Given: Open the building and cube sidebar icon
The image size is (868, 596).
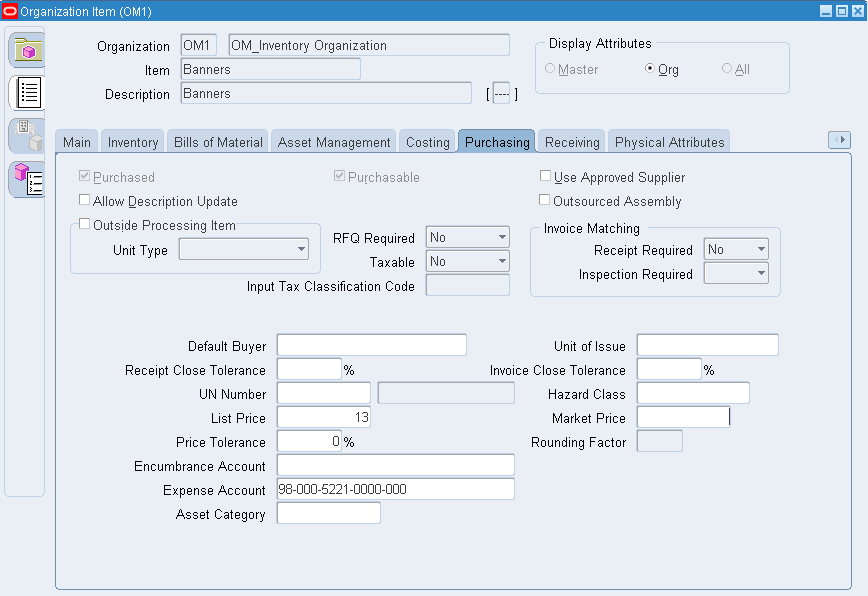Looking at the screenshot, I should [28, 136].
